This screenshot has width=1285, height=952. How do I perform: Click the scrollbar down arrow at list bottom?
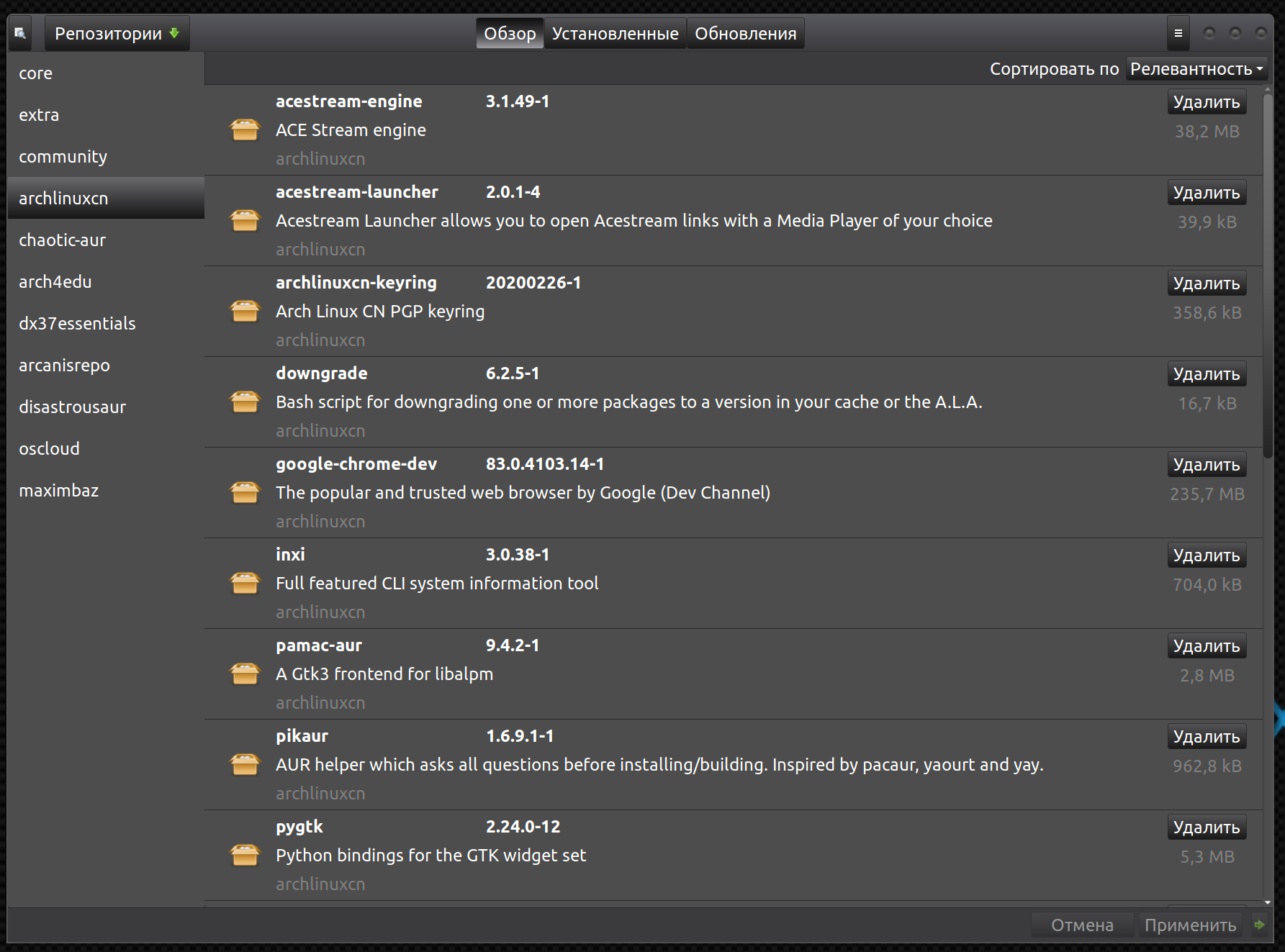click(x=1268, y=902)
